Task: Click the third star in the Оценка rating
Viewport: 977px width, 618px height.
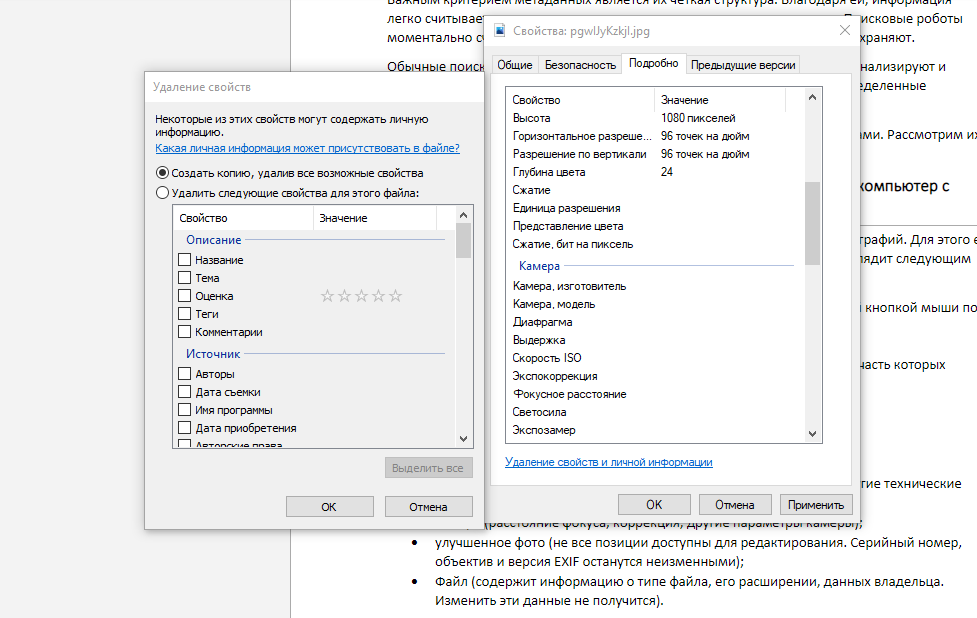Action: 361,296
